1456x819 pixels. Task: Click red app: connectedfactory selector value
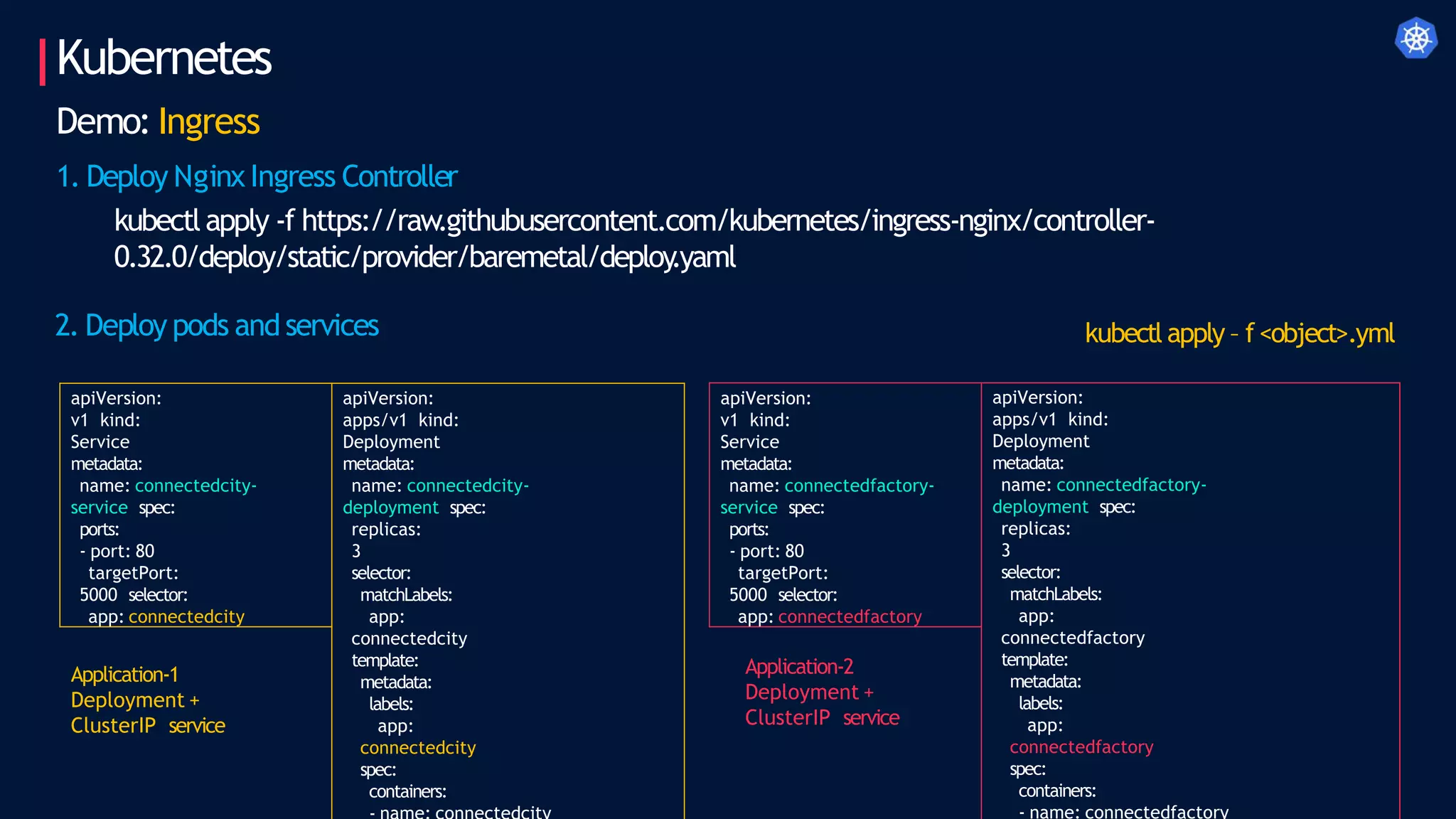(x=850, y=617)
